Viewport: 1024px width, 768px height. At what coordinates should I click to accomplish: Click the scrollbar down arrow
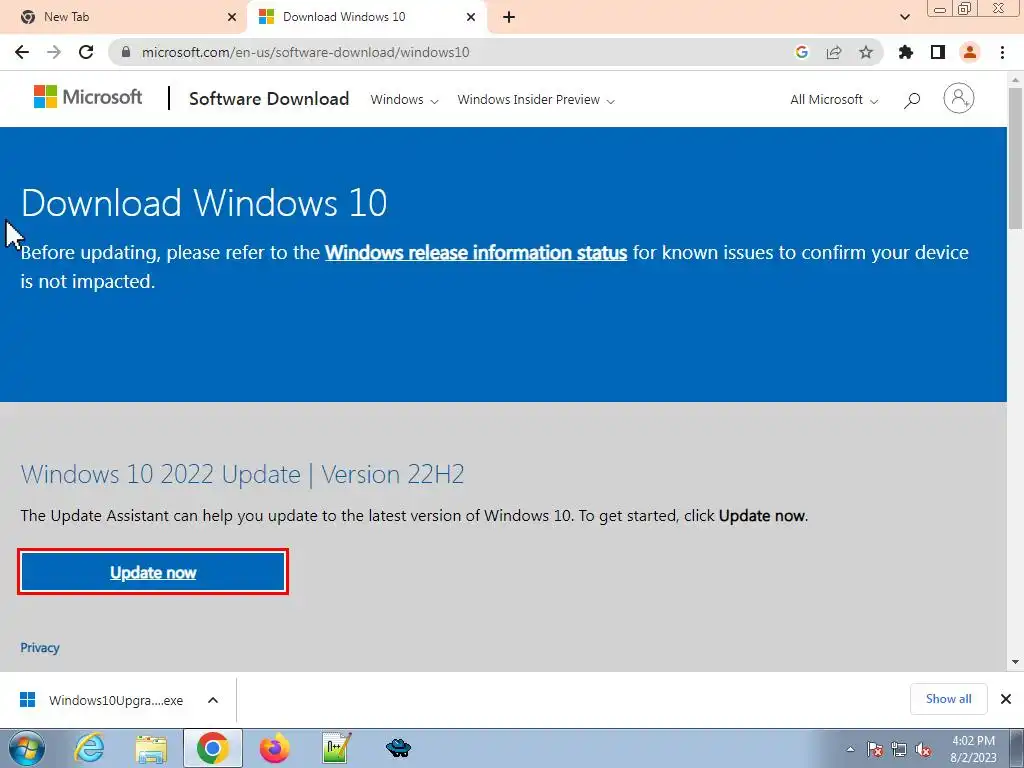pyautogui.click(x=1016, y=662)
